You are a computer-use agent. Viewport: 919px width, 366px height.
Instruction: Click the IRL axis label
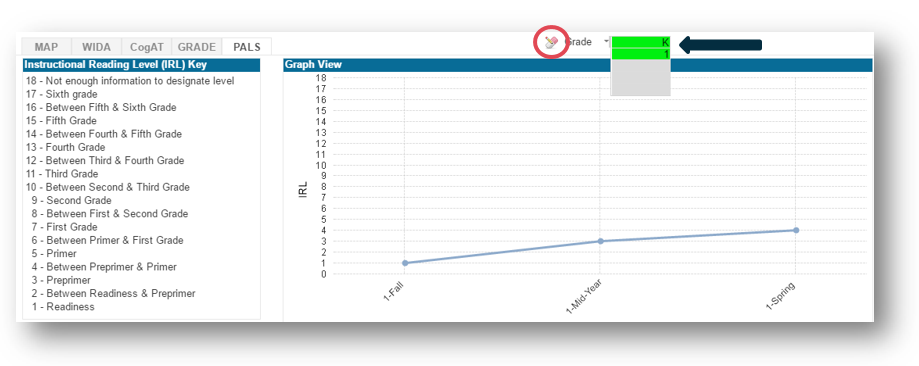coord(303,189)
